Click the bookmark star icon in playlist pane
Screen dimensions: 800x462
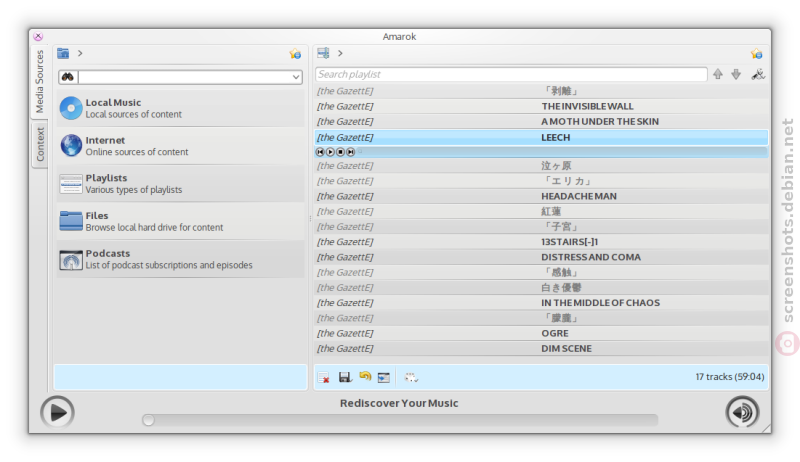757,54
